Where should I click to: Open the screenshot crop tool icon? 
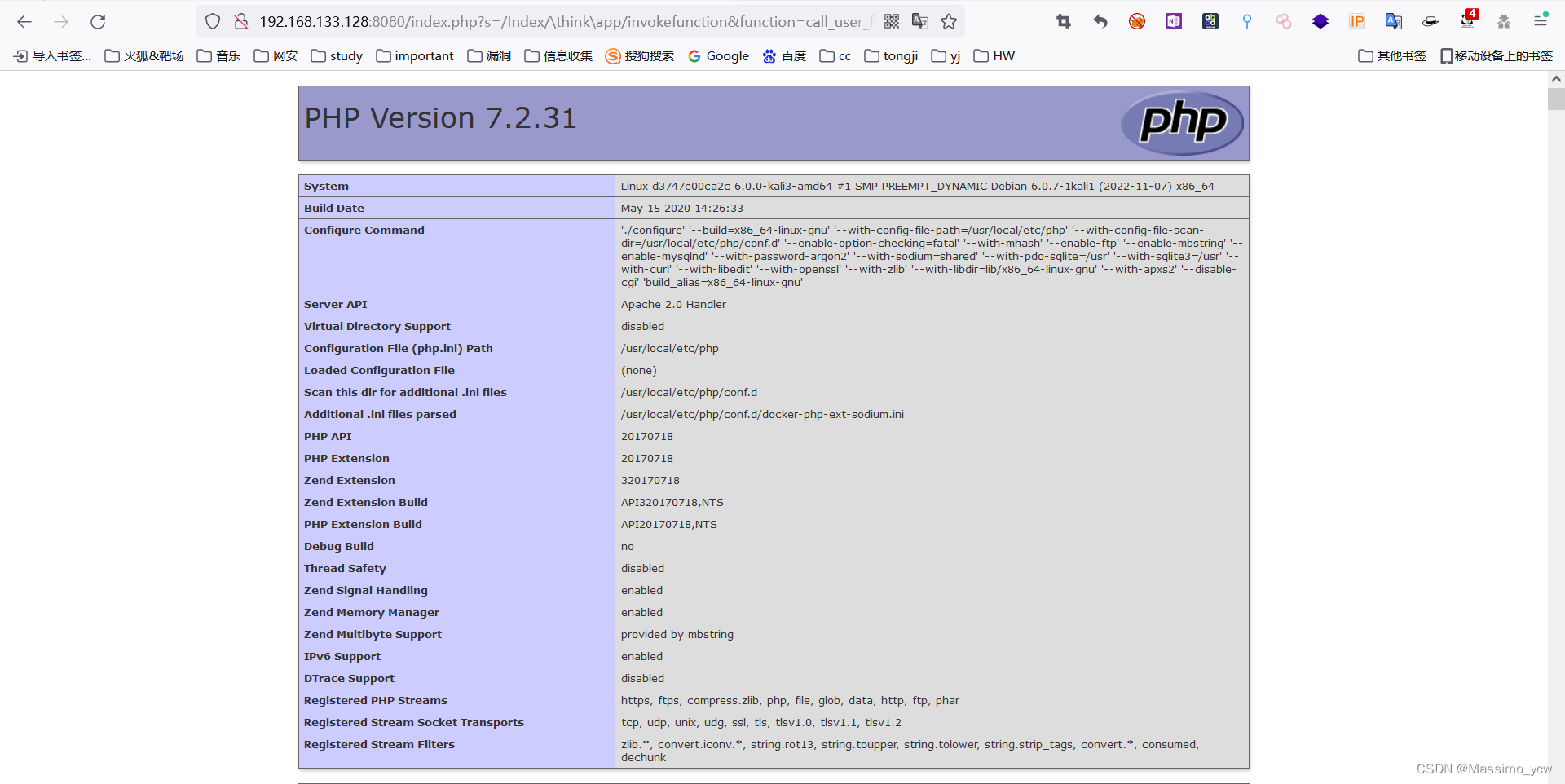click(x=1064, y=22)
